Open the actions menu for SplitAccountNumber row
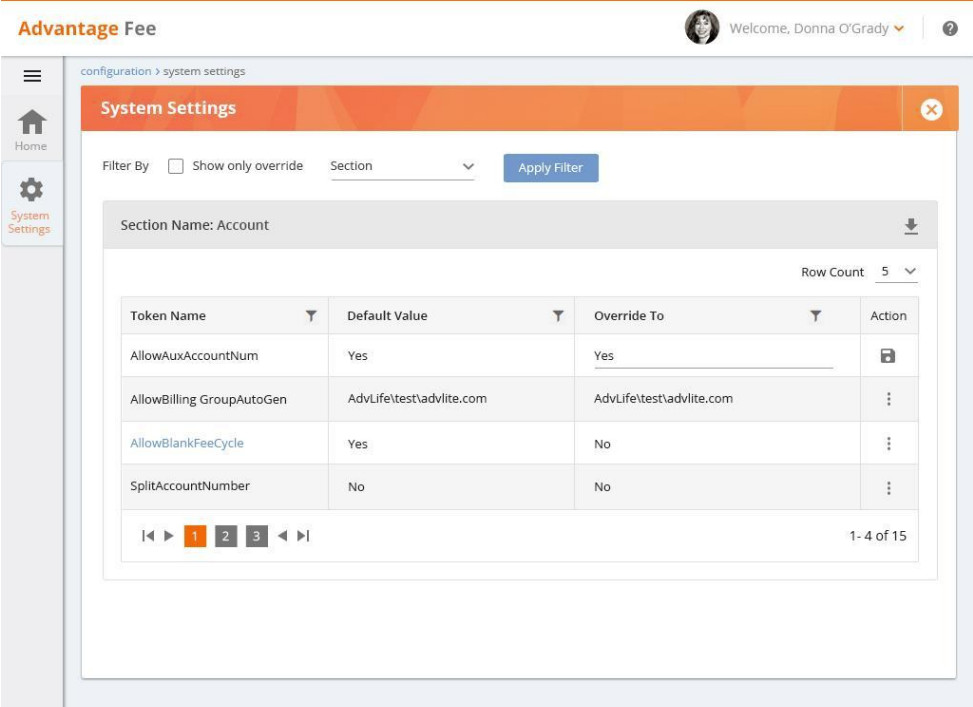 click(888, 487)
